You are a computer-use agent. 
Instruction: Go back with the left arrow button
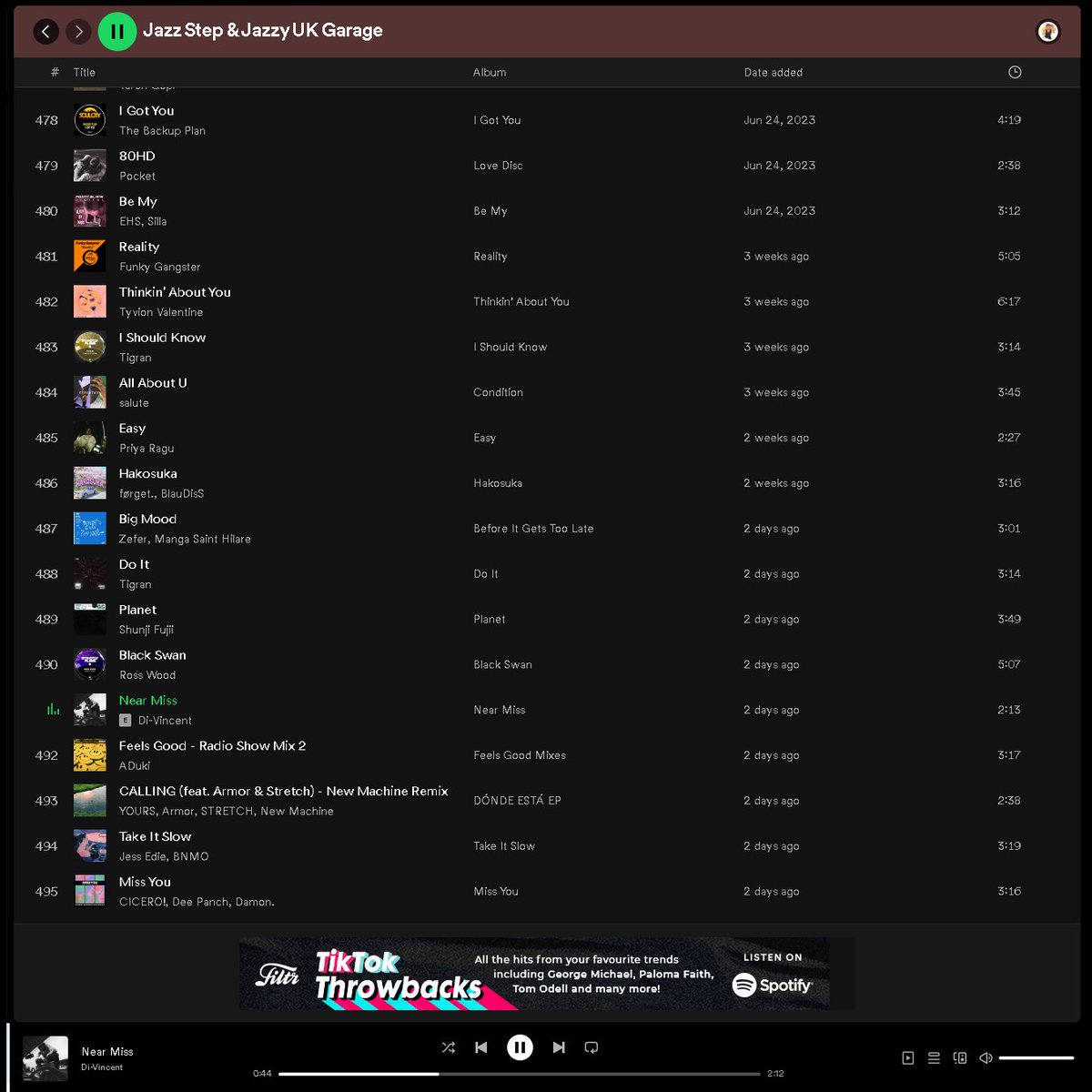pos(45,32)
